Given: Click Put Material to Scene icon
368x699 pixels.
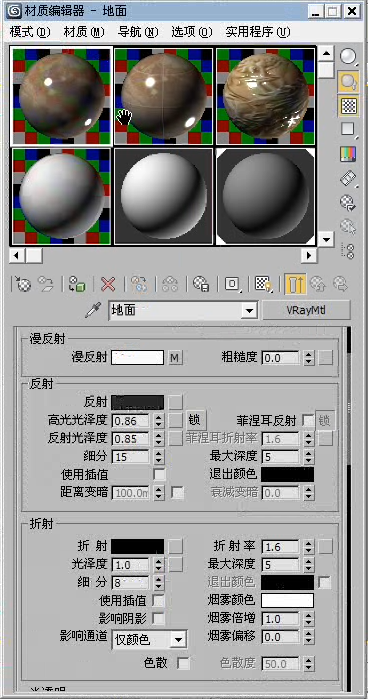Looking at the screenshot, I should [45, 284].
